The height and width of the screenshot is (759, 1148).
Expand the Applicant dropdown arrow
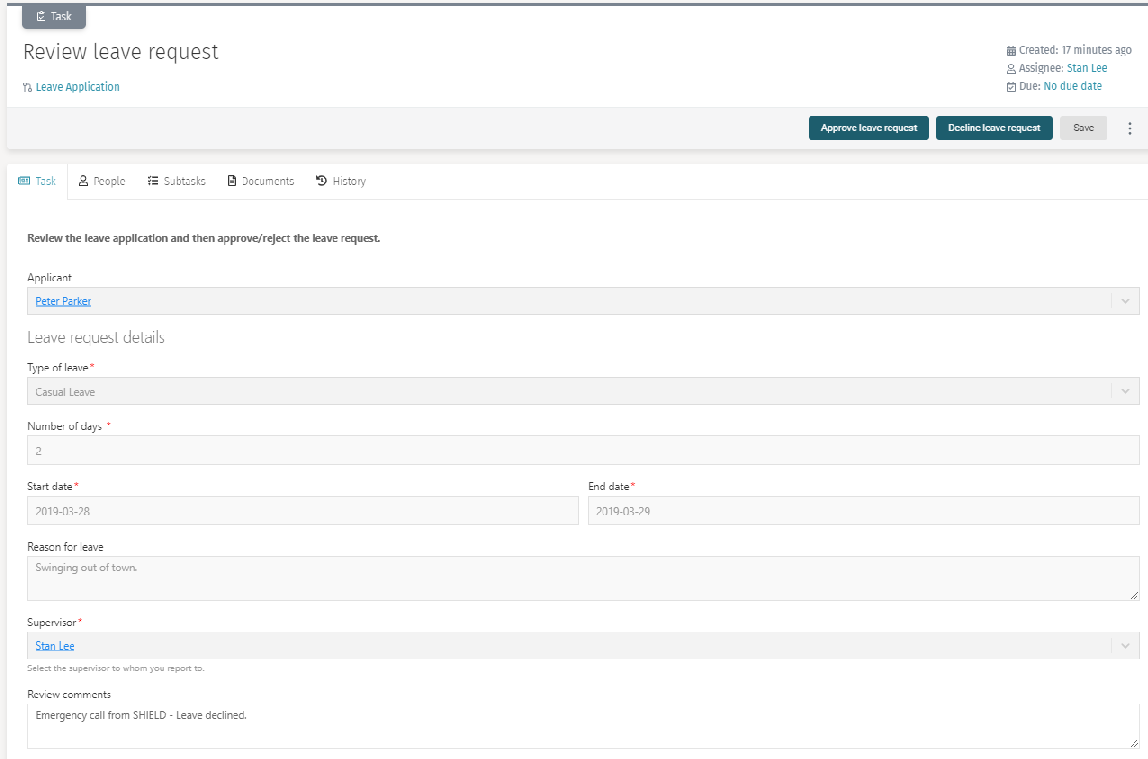click(x=1125, y=301)
